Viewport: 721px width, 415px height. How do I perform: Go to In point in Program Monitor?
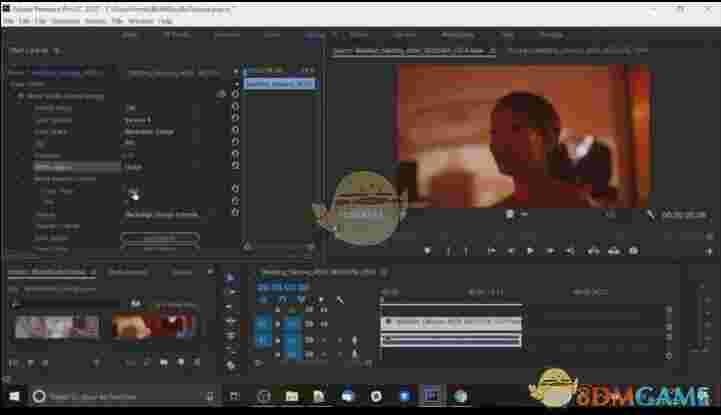point(491,251)
